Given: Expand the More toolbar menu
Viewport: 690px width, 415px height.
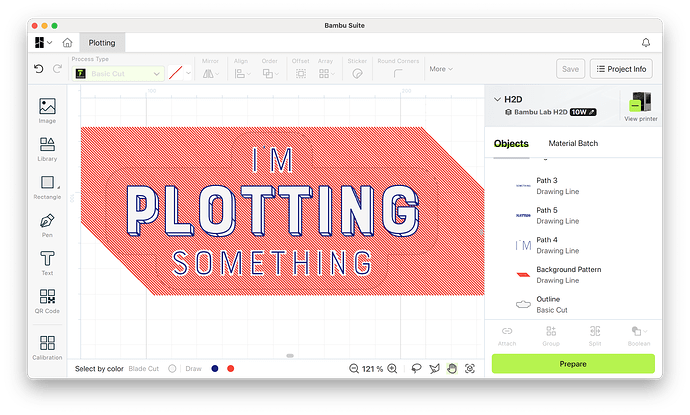Looking at the screenshot, I should pos(441,69).
